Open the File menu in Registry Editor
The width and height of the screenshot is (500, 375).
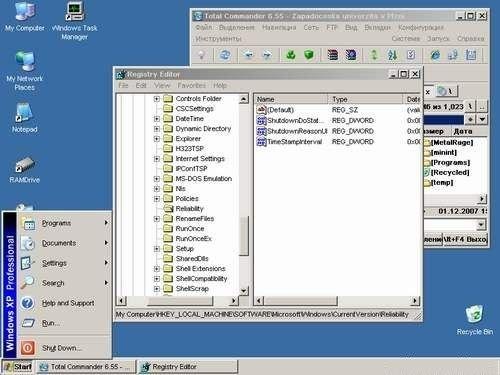[123, 85]
